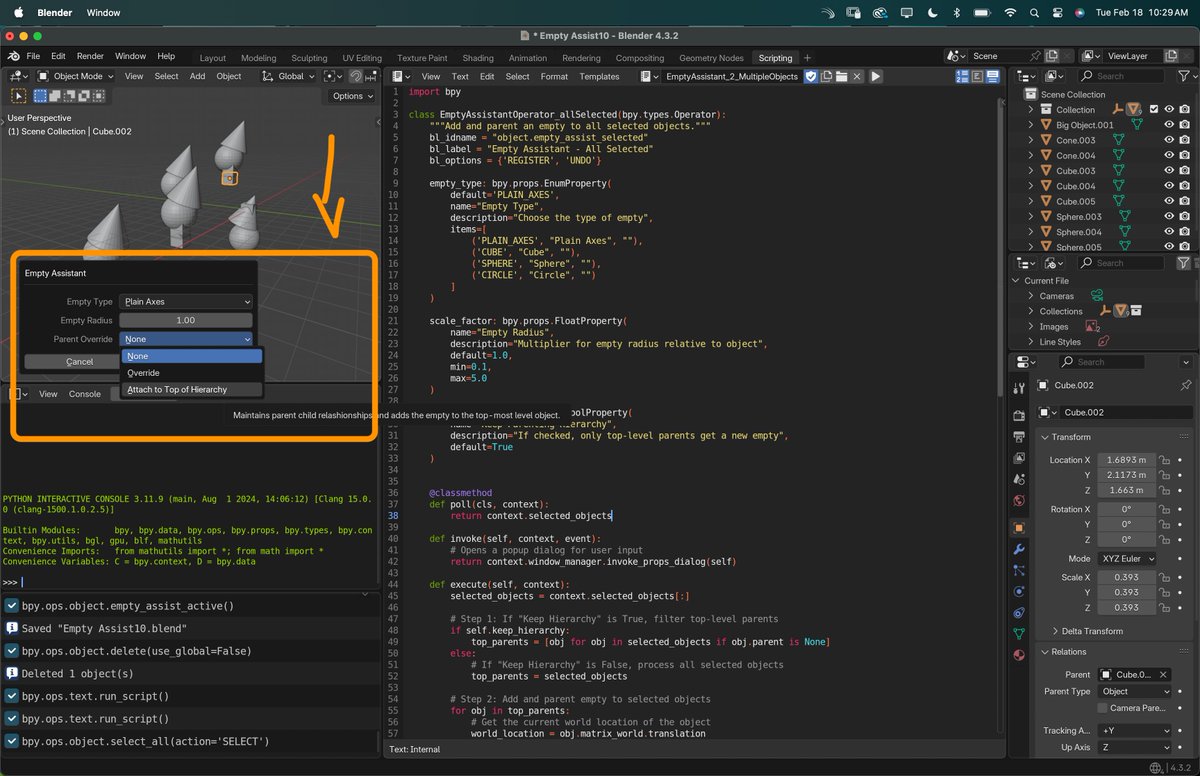Click the Wi-Fi icon in menu bar
1200x776 pixels.
click(x=1009, y=13)
